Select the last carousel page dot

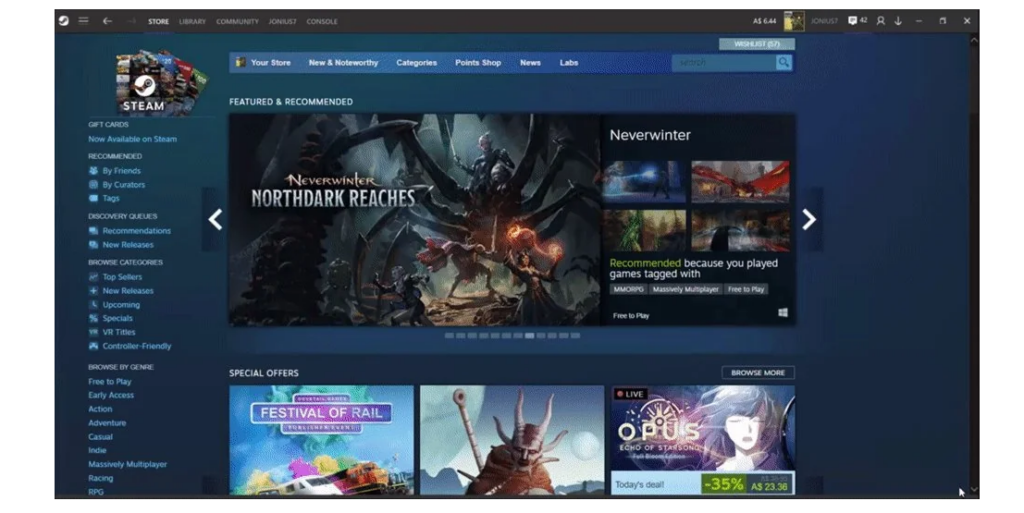click(575, 335)
